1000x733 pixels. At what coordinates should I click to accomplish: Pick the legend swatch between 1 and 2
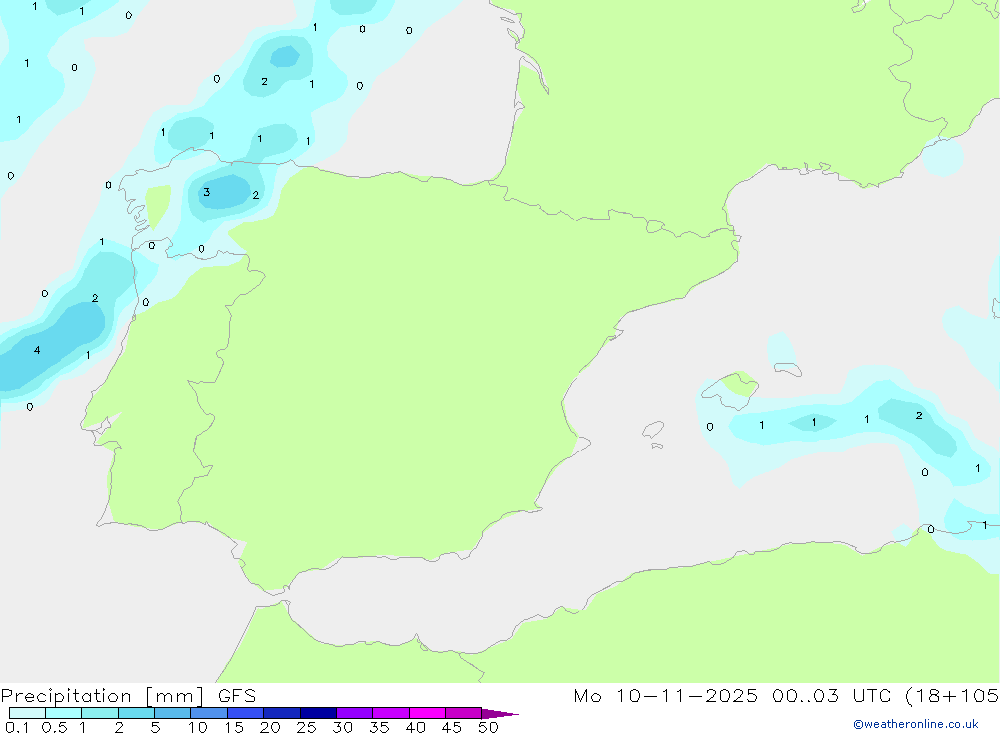coord(100,713)
